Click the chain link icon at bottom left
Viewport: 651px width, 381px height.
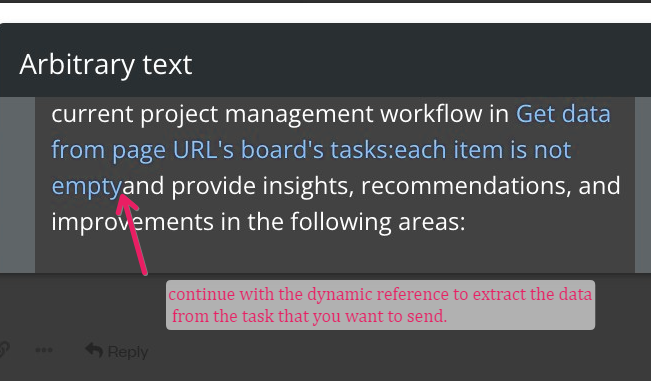(3, 349)
